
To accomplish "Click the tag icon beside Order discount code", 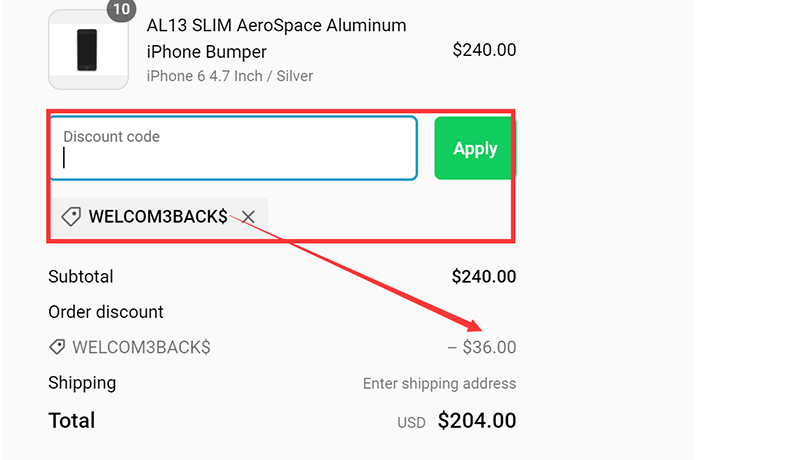I will [x=58, y=347].
